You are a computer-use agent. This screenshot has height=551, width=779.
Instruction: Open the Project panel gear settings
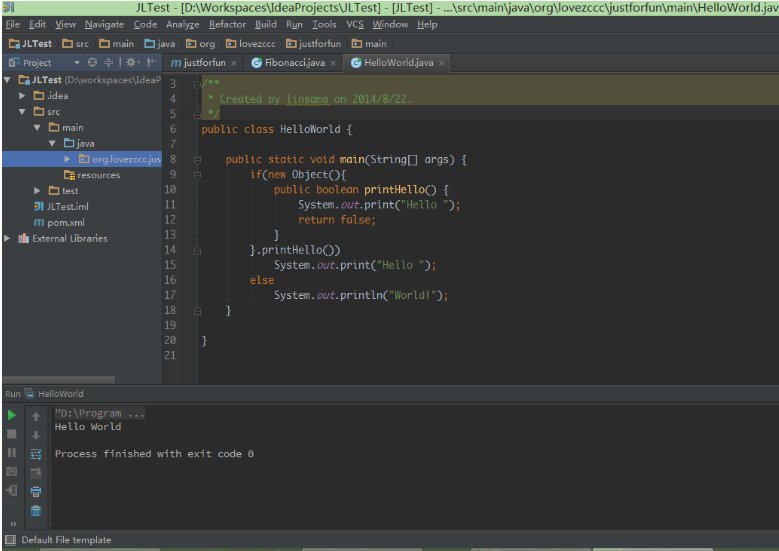point(130,62)
